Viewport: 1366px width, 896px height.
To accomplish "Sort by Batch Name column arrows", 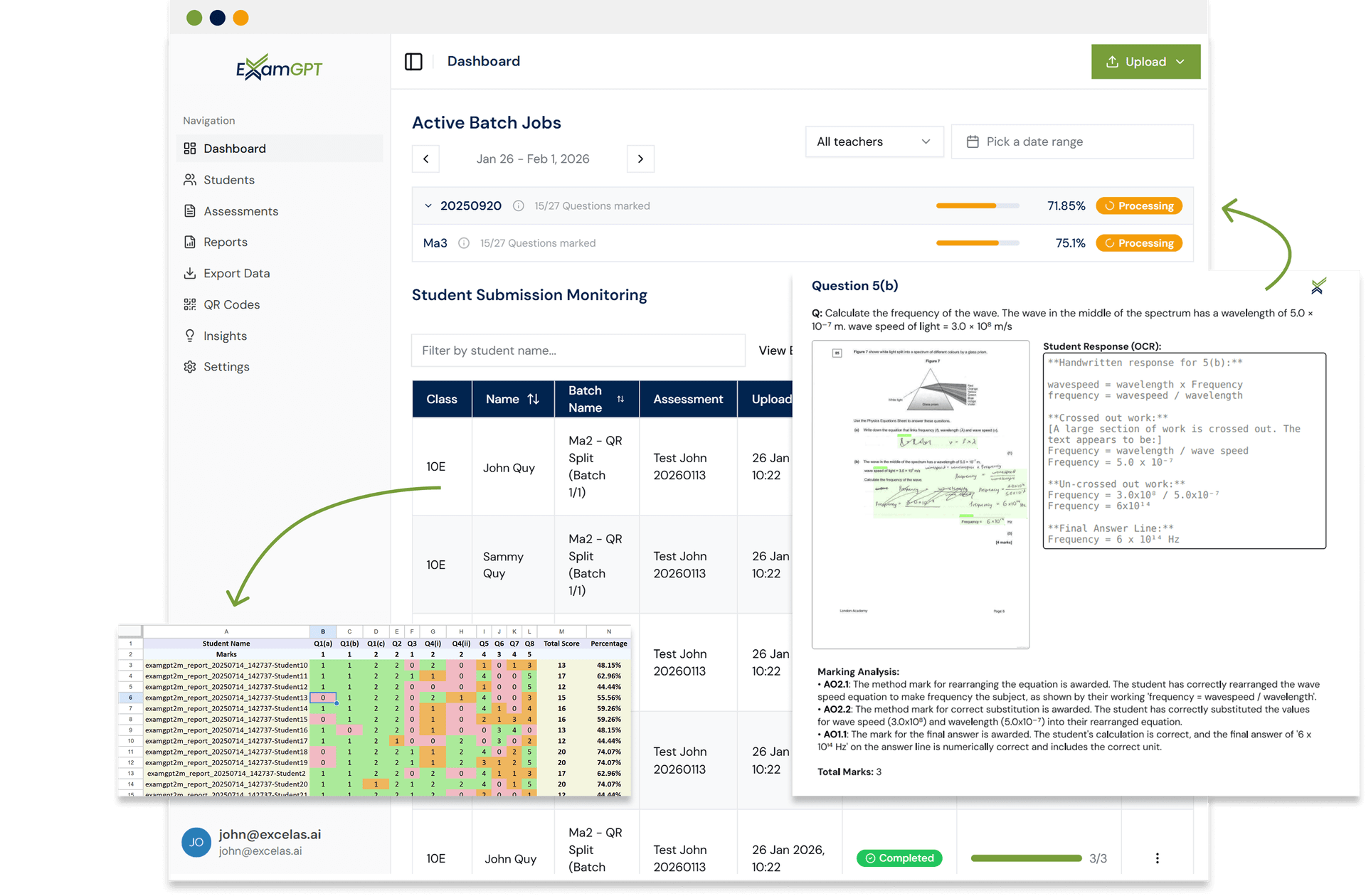I will pos(620,400).
